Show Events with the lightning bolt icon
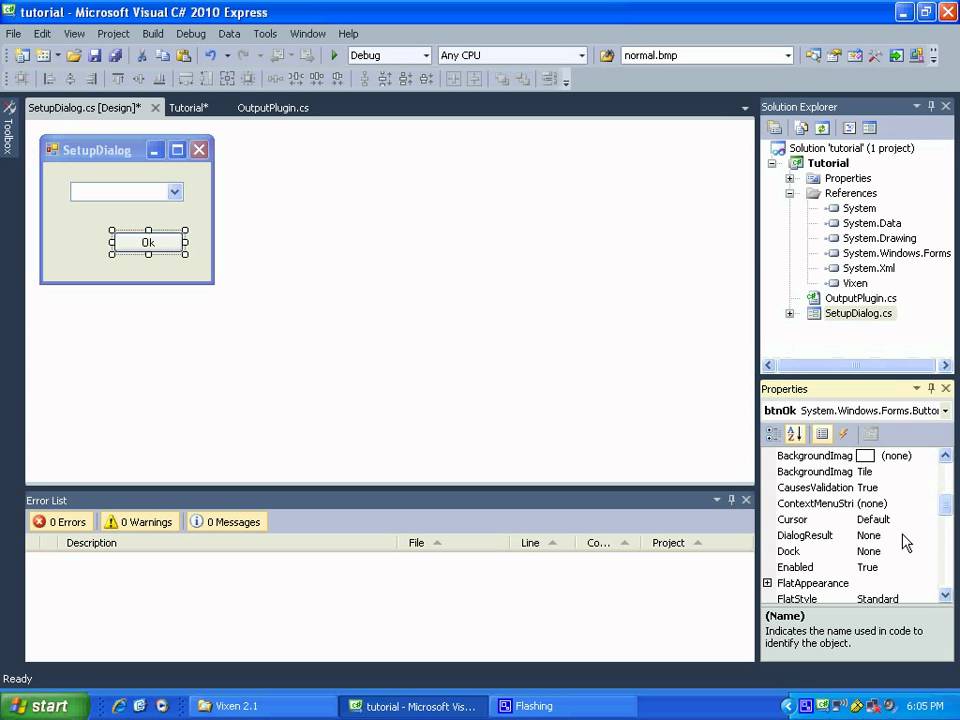 click(844, 434)
